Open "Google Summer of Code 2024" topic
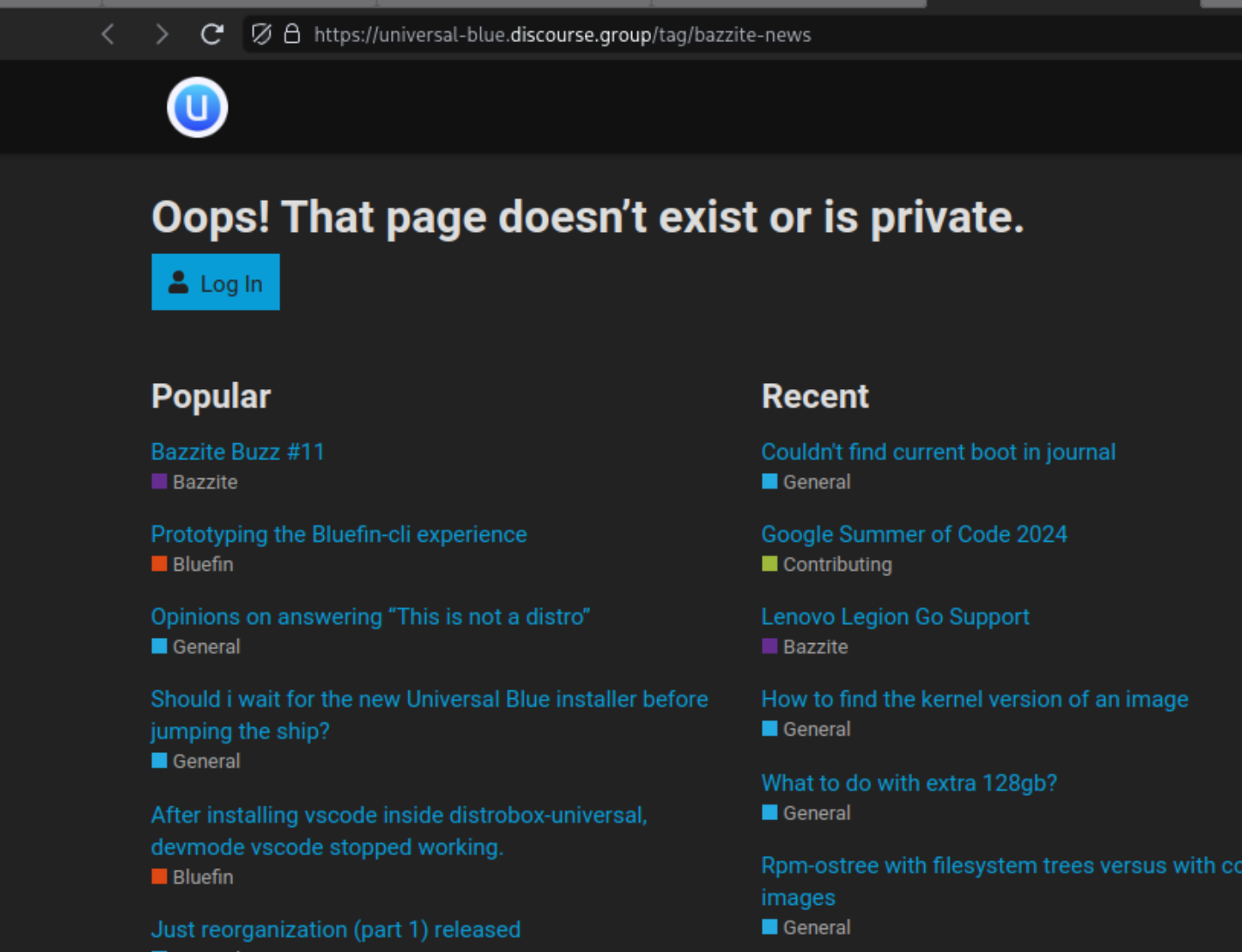 914,534
